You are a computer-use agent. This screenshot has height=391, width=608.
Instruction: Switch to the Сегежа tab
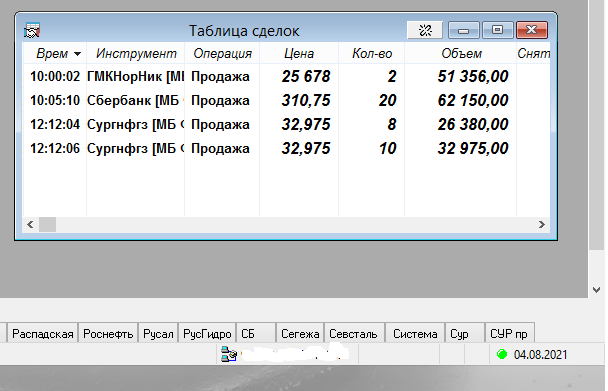point(300,334)
